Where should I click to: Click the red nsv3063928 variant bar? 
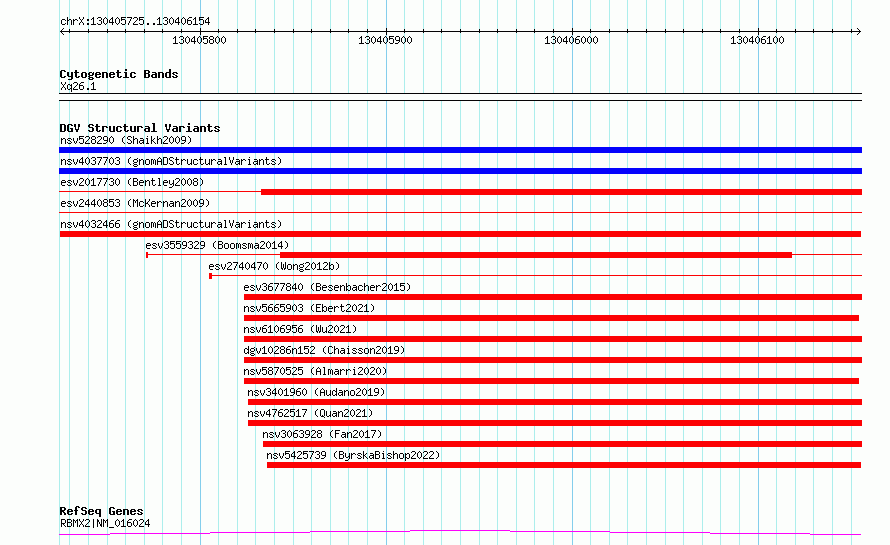pos(562,444)
